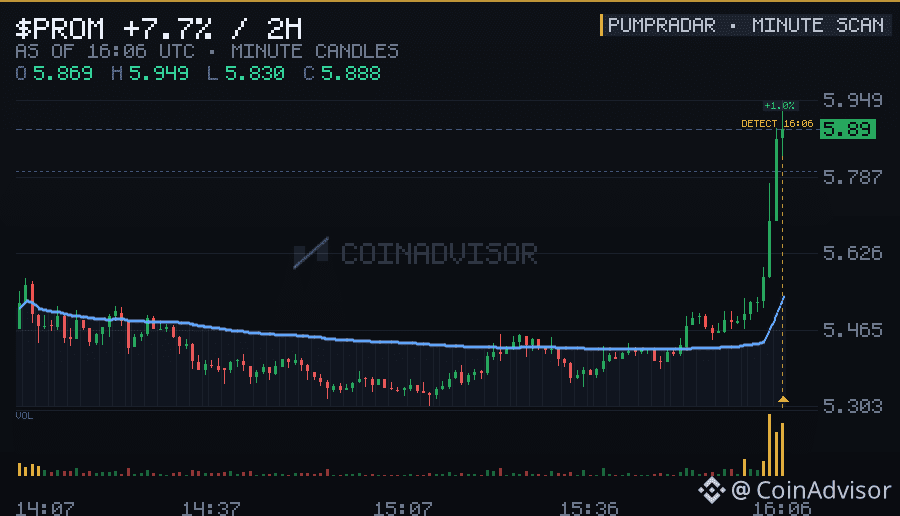Click the low price value 5.830
The height and width of the screenshot is (516, 900).
tap(254, 73)
